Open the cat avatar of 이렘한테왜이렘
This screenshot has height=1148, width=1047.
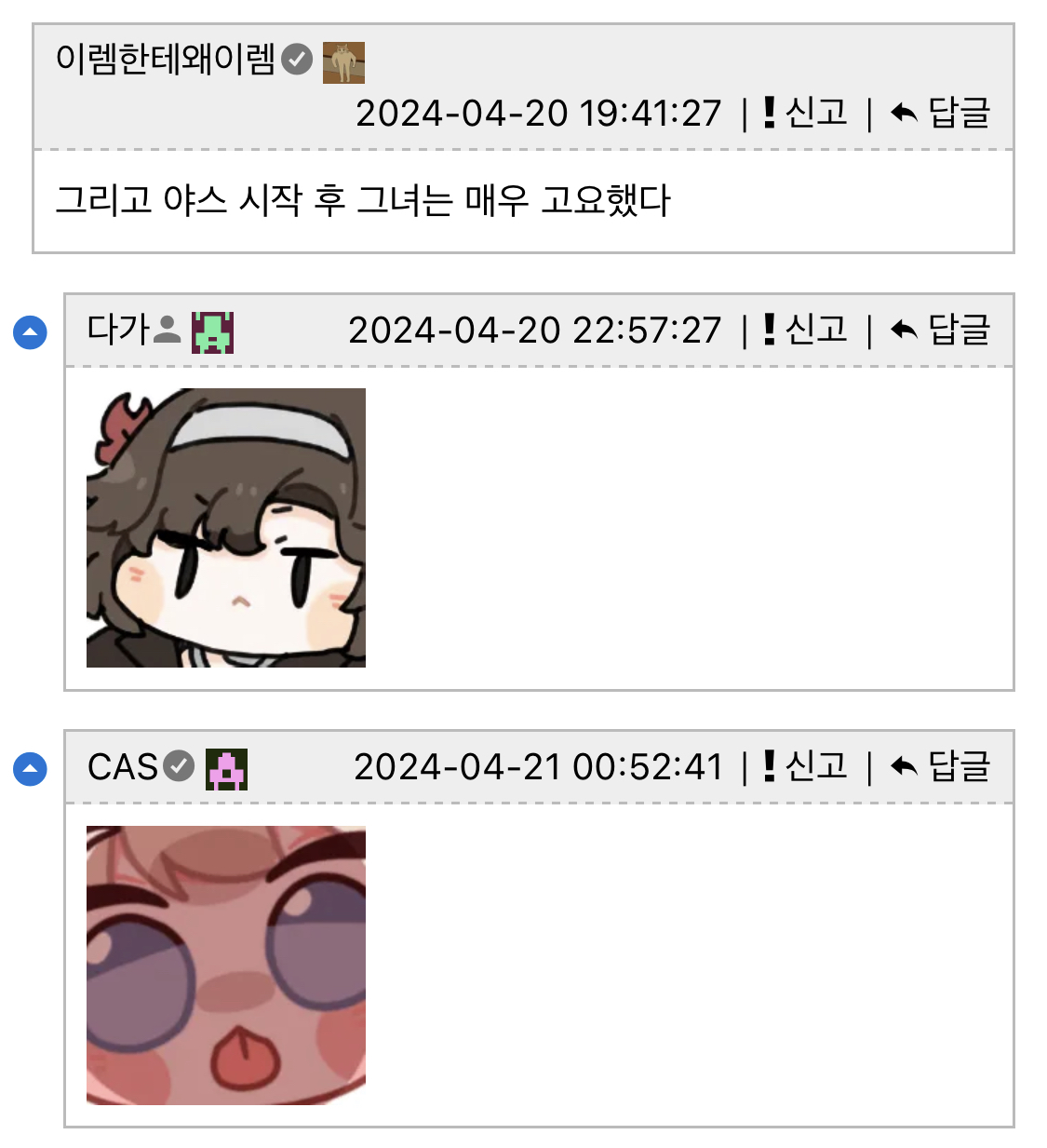343,62
